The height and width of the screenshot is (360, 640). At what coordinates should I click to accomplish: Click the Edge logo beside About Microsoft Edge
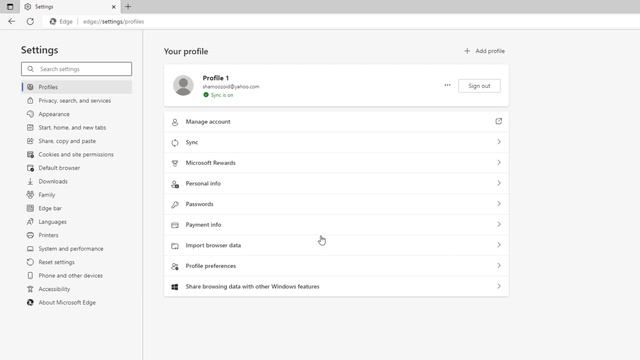click(x=30, y=302)
